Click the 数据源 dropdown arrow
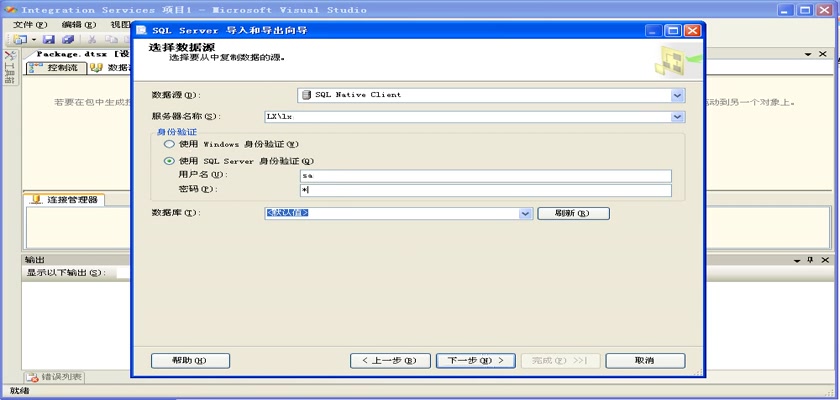The image size is (840, 400). [678, 95]
